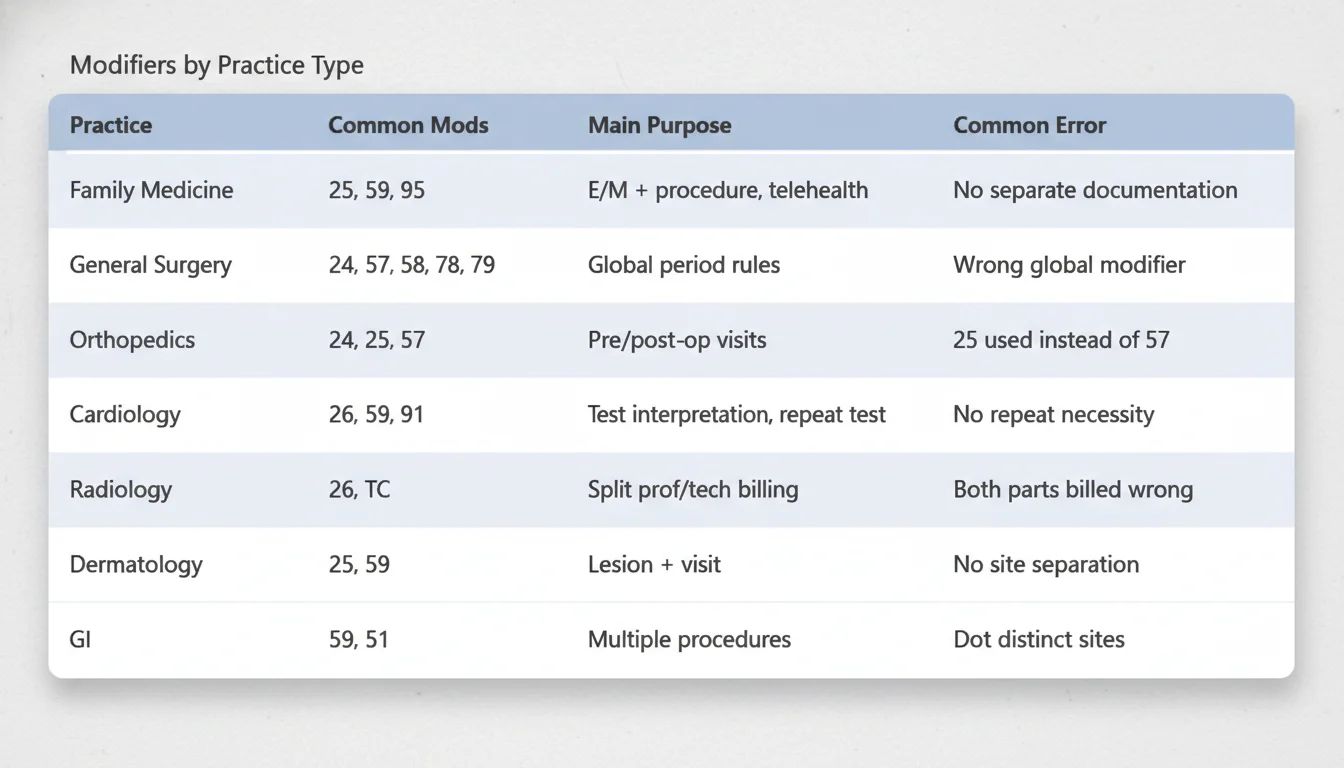Click the Radiology practice cell
The height and width of the screenshot is (768, 1344).
121,490
